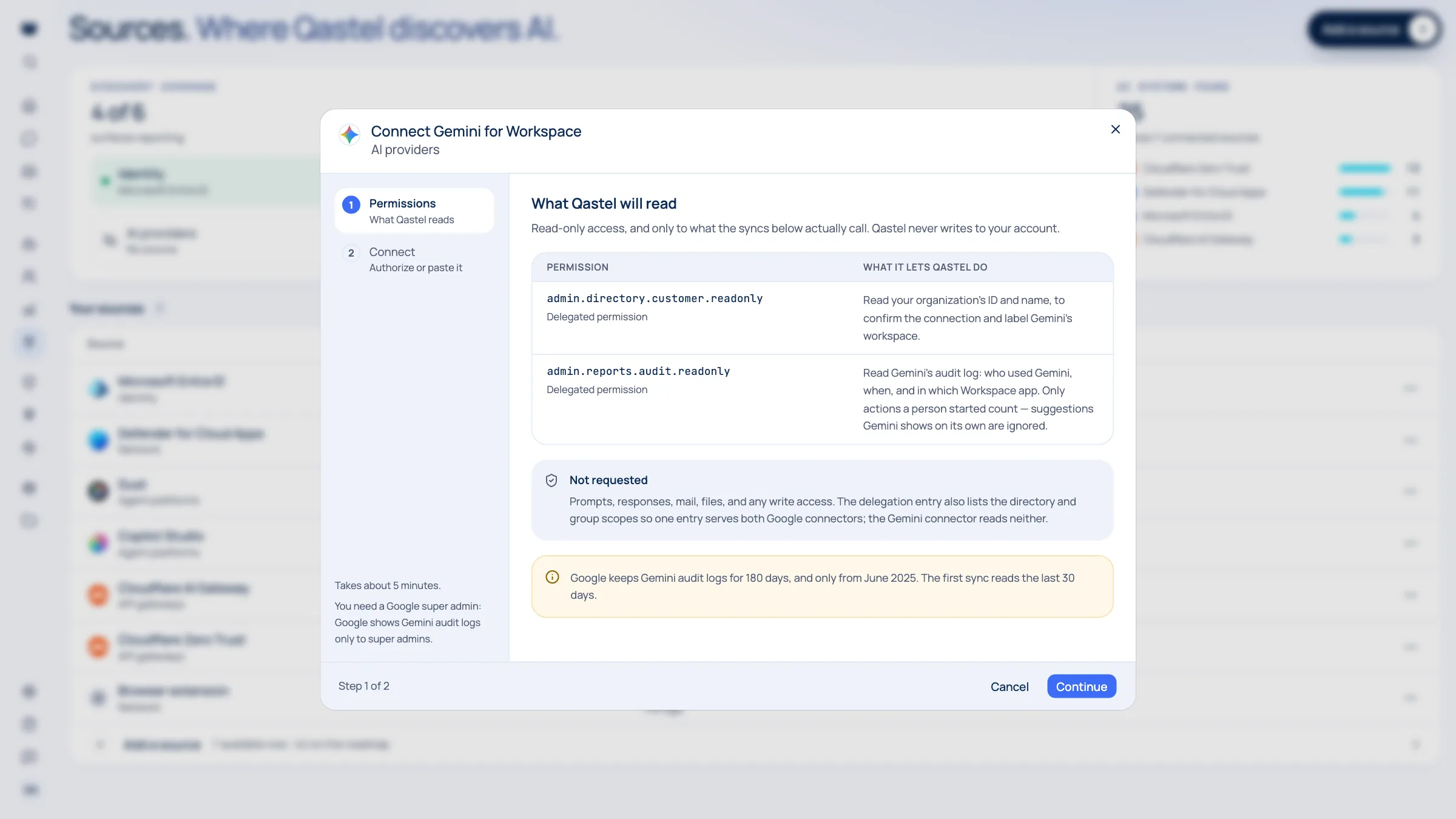Select the Permissions step
1456x819 pixels.
(x=414, y=211)
